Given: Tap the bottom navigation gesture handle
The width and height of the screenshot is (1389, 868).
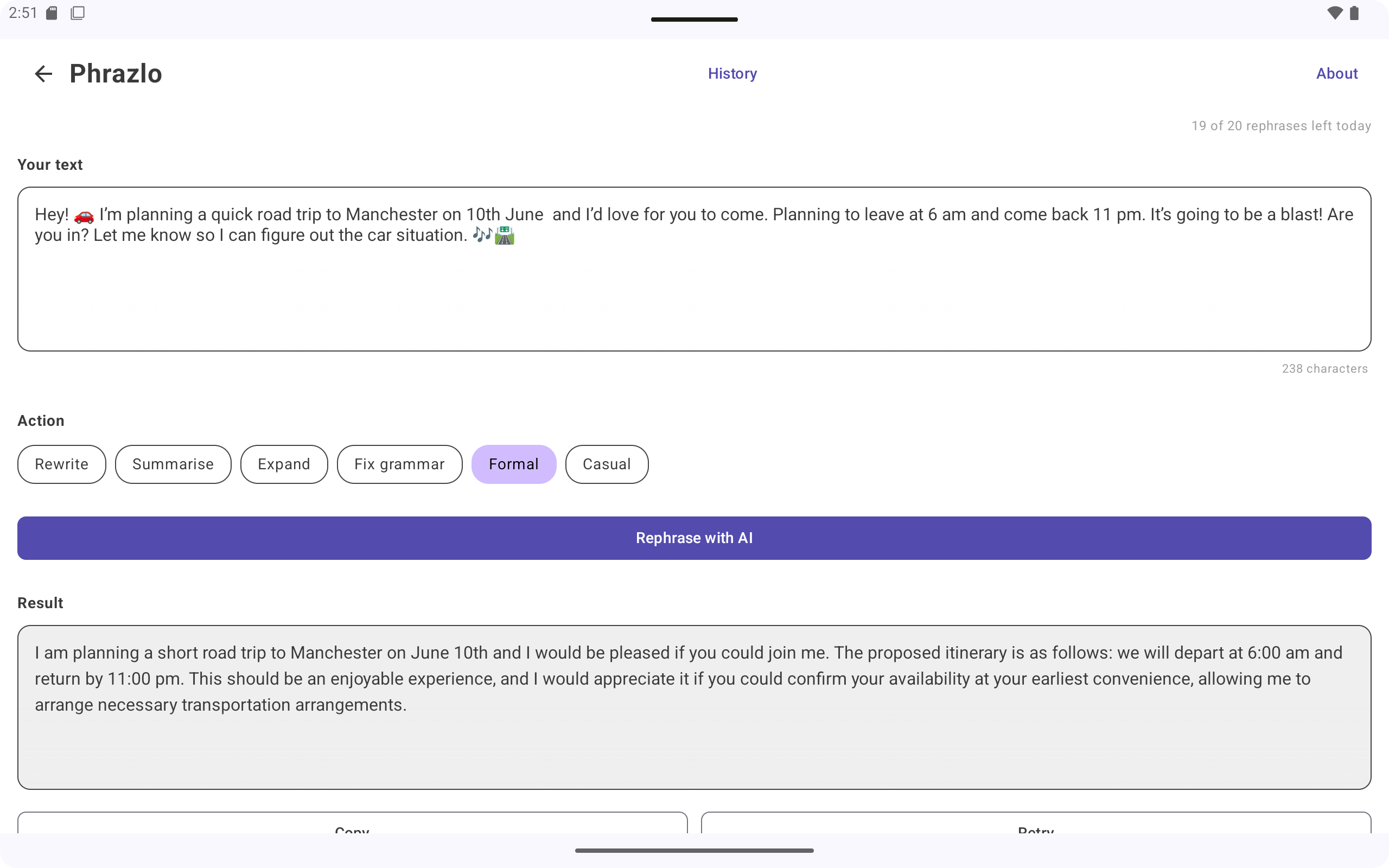Looking at the screenshot, I should pyautogui.click(x=694, y=851).
